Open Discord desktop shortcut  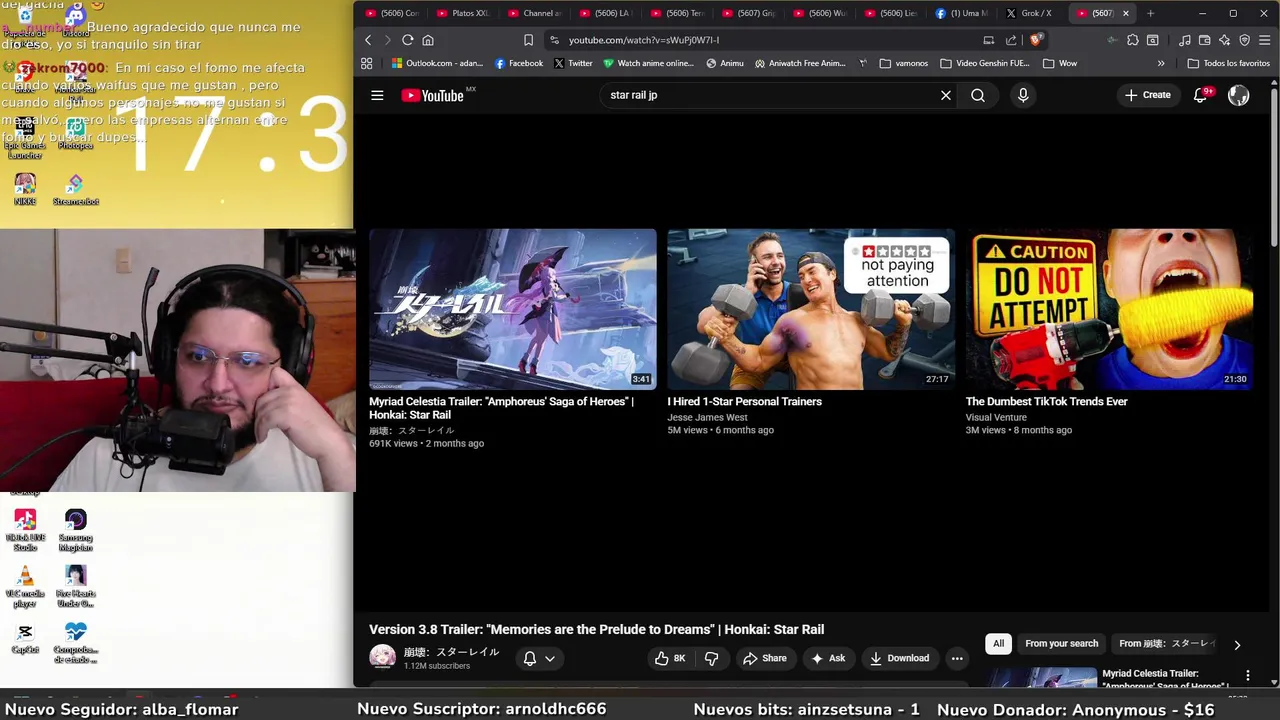tap(75, 20)
